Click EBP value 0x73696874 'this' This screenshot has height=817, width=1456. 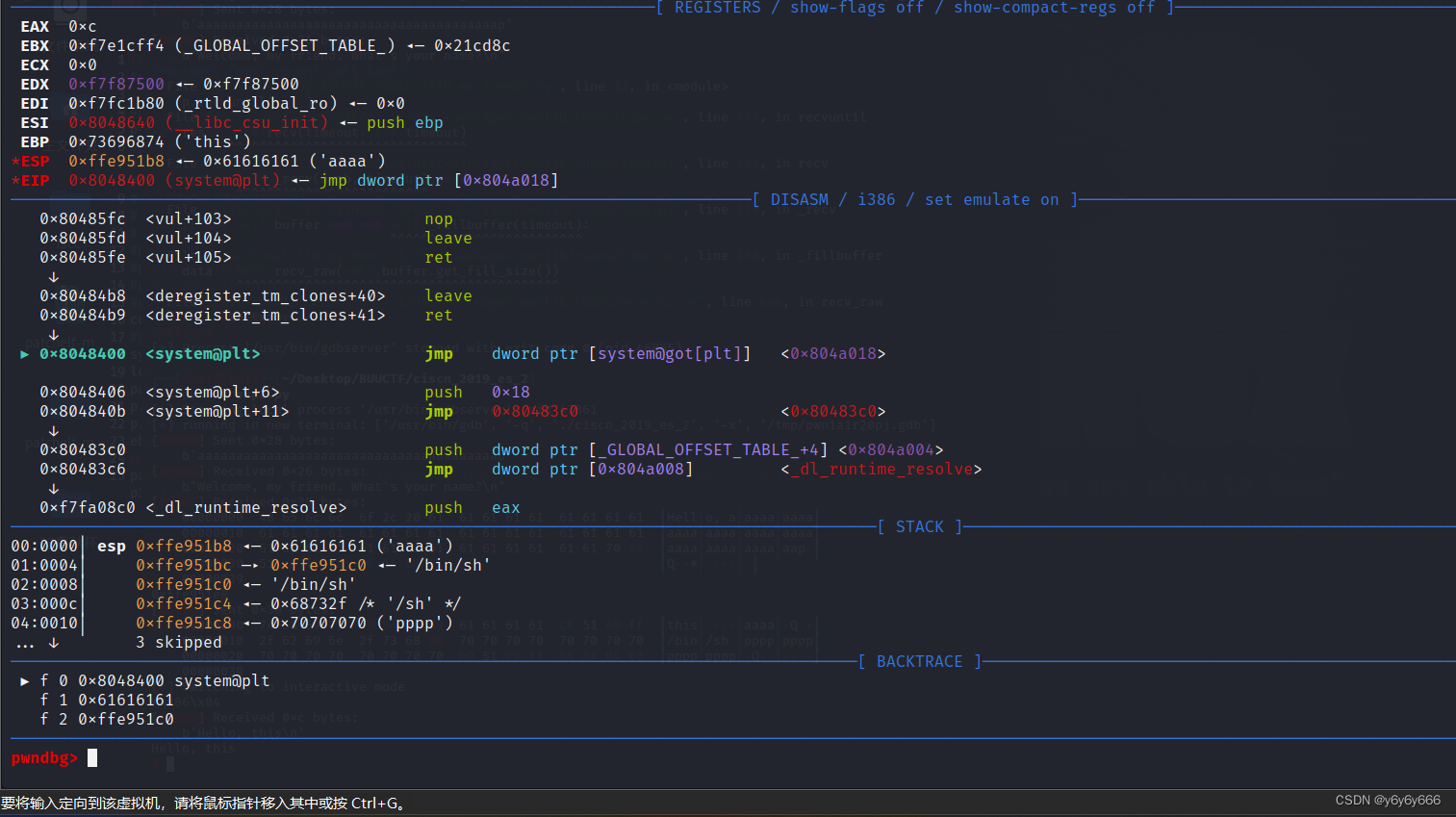click(160, 142)
